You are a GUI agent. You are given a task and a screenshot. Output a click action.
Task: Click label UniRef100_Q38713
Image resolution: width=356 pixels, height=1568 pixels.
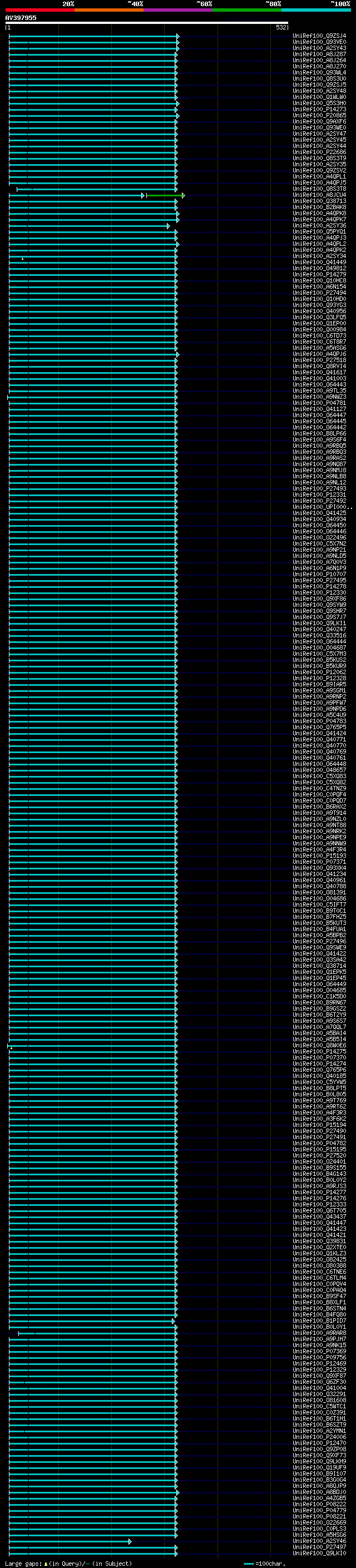[x=319, y=201]
